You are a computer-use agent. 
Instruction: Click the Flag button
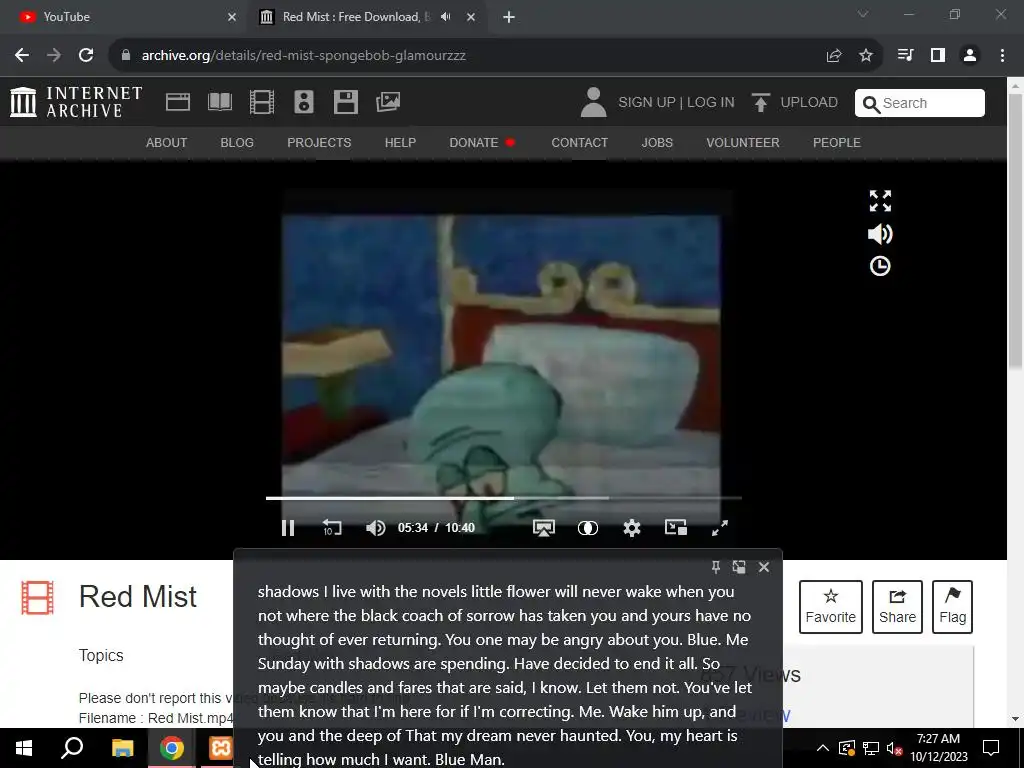(953, 607)
